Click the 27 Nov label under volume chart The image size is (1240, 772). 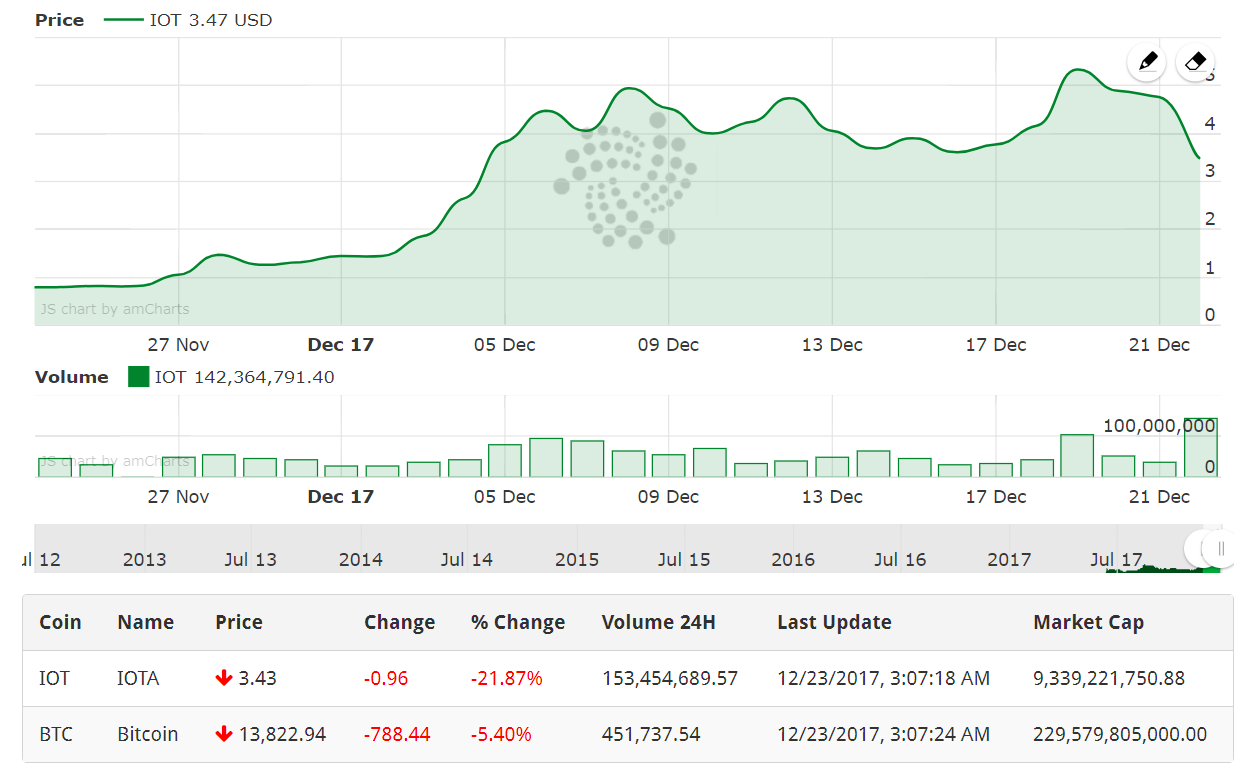pyautogui.click(x=178, y=497)
